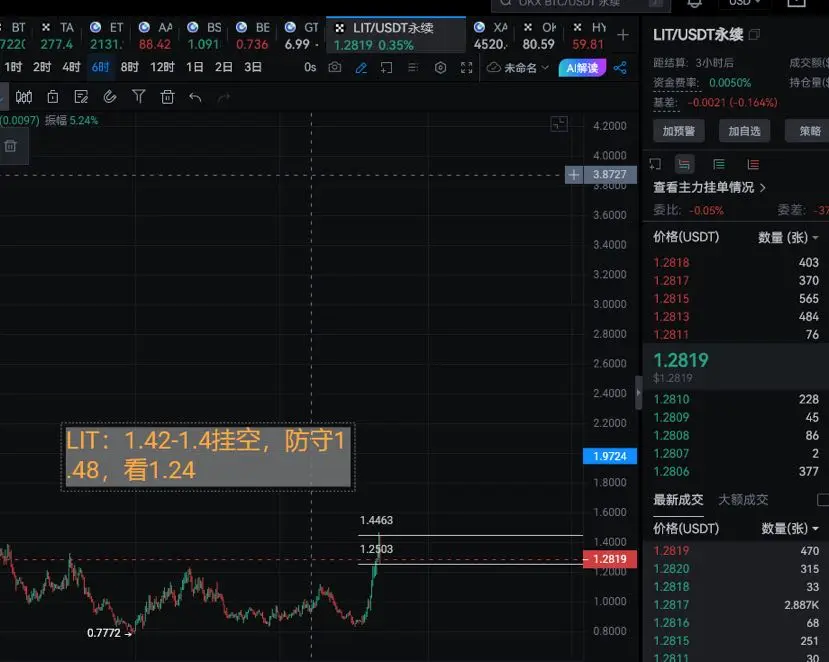Screen dimensions: 829x662
Task: Show buy orders only view
Action: [719, 164]
